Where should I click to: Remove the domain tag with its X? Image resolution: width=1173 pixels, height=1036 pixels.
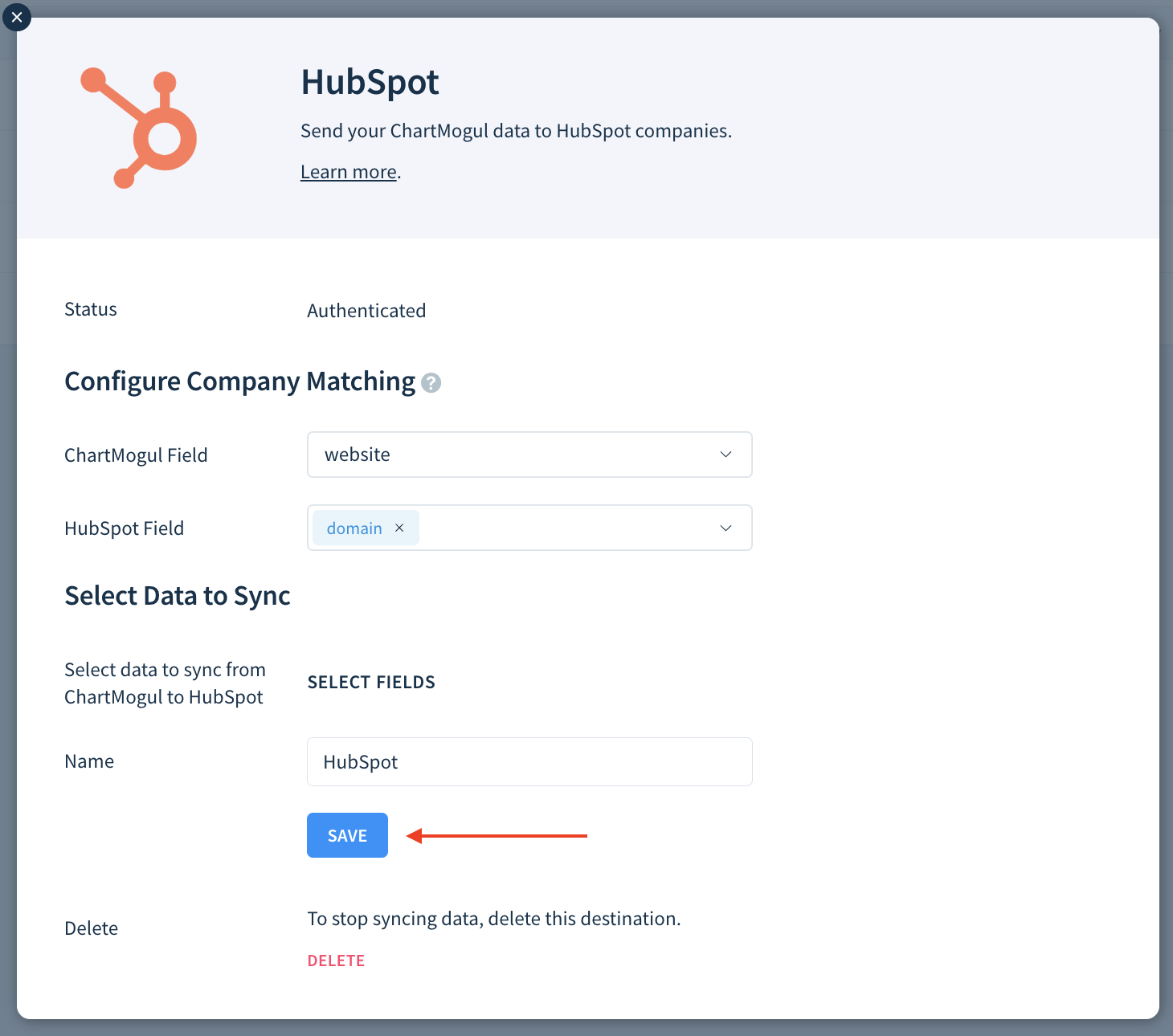(x=399, y=528)
